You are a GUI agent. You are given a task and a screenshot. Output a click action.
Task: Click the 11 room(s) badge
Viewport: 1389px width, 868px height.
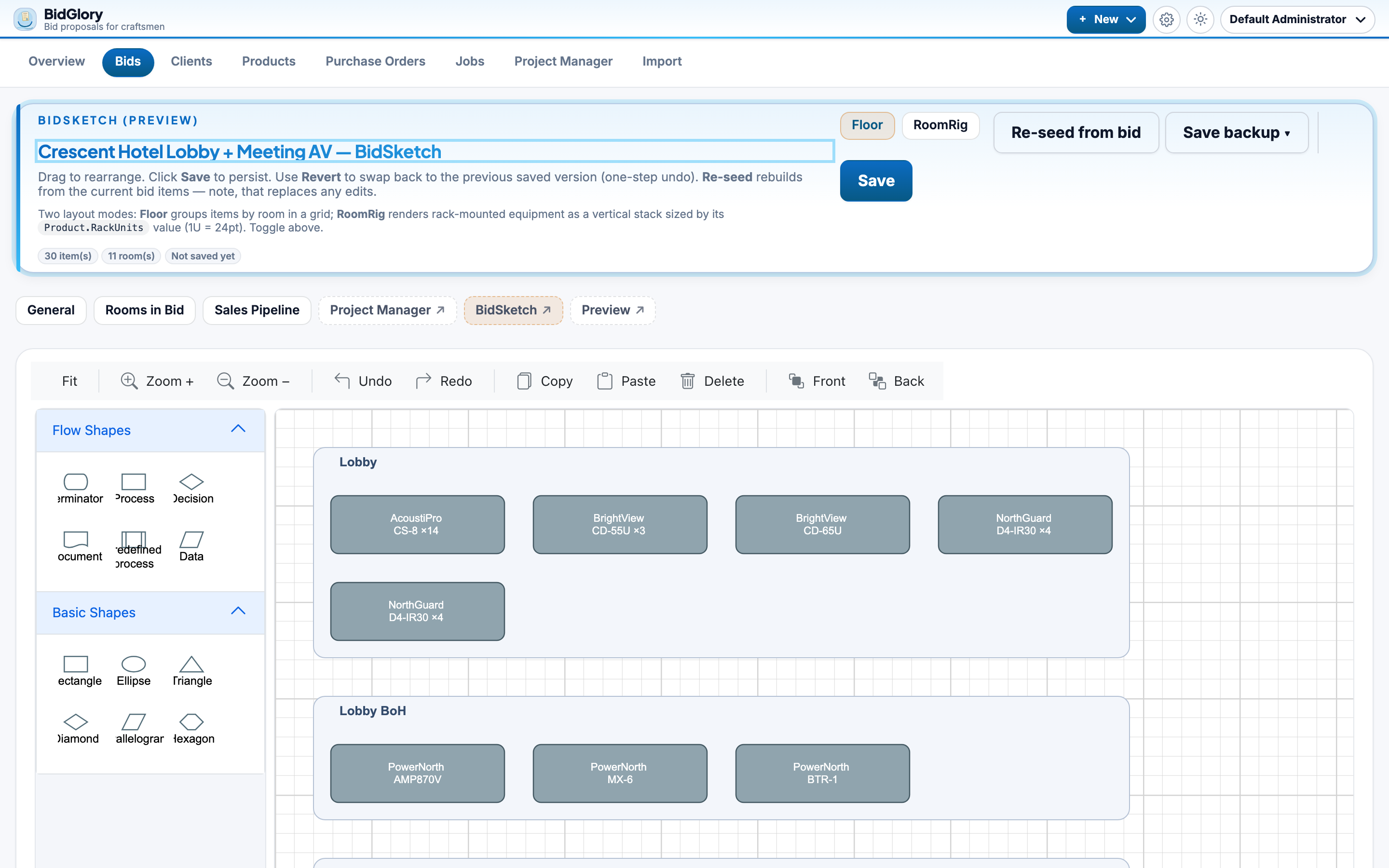point(131,256)
